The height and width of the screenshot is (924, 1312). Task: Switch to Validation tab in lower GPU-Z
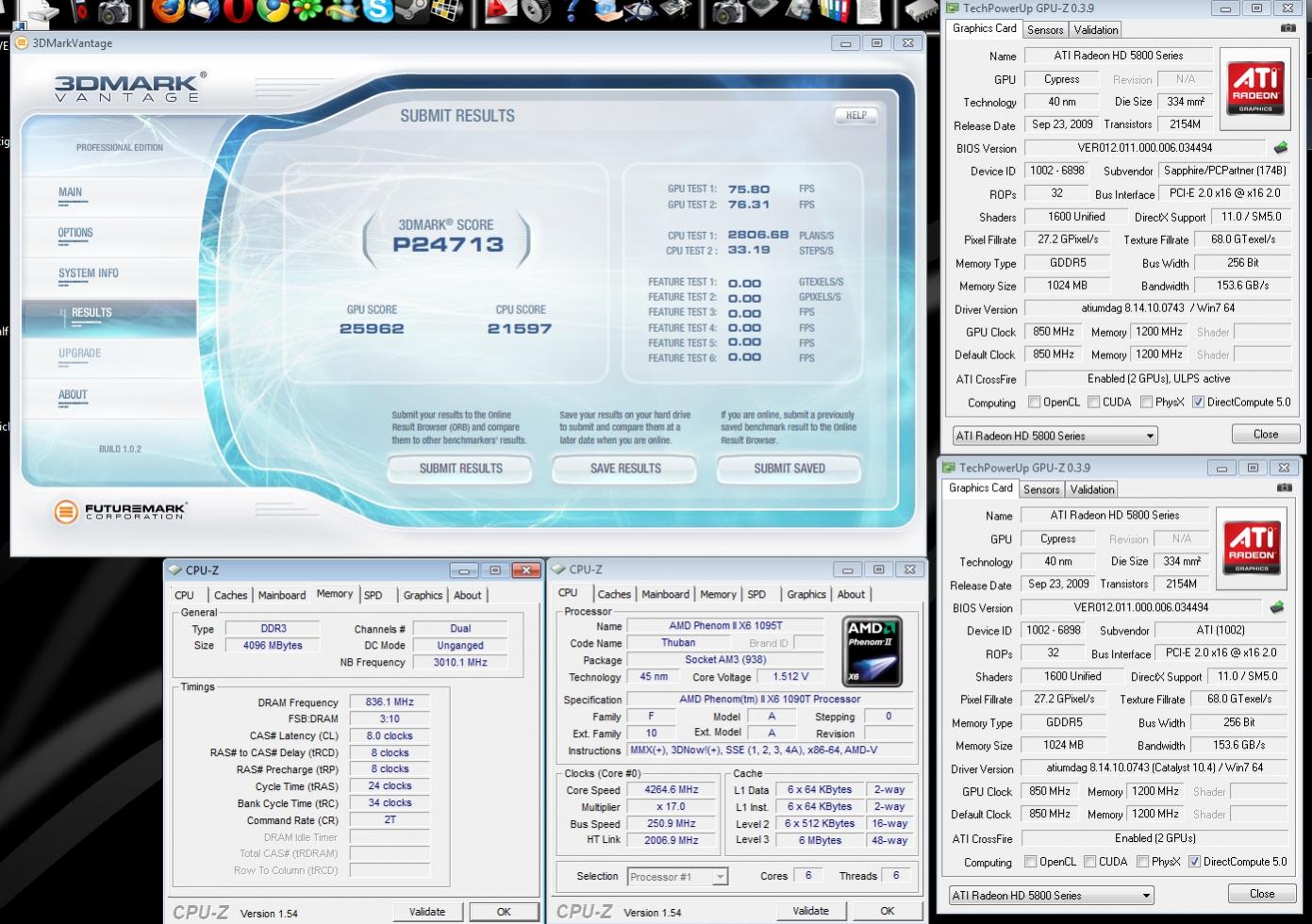1092,489
